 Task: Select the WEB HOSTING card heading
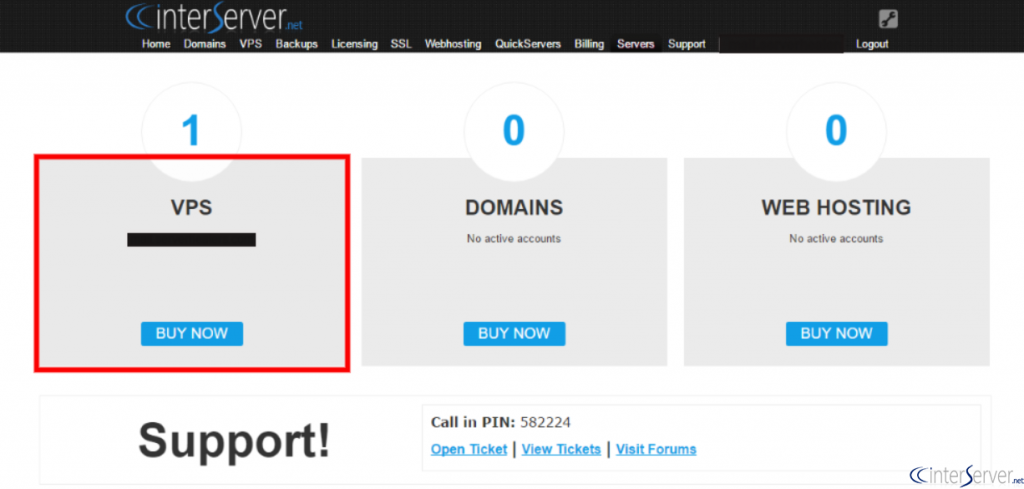(836, 208)
